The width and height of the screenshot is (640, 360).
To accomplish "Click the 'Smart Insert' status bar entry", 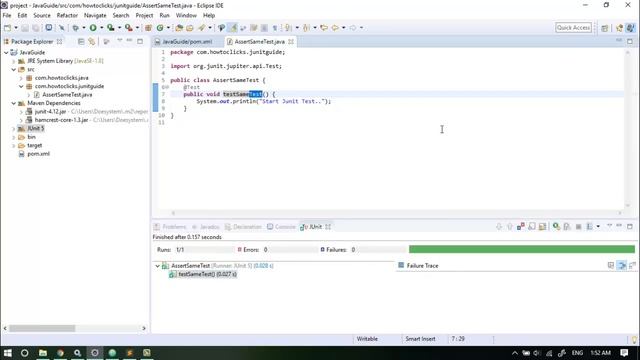I will click(x=420, y=339).
